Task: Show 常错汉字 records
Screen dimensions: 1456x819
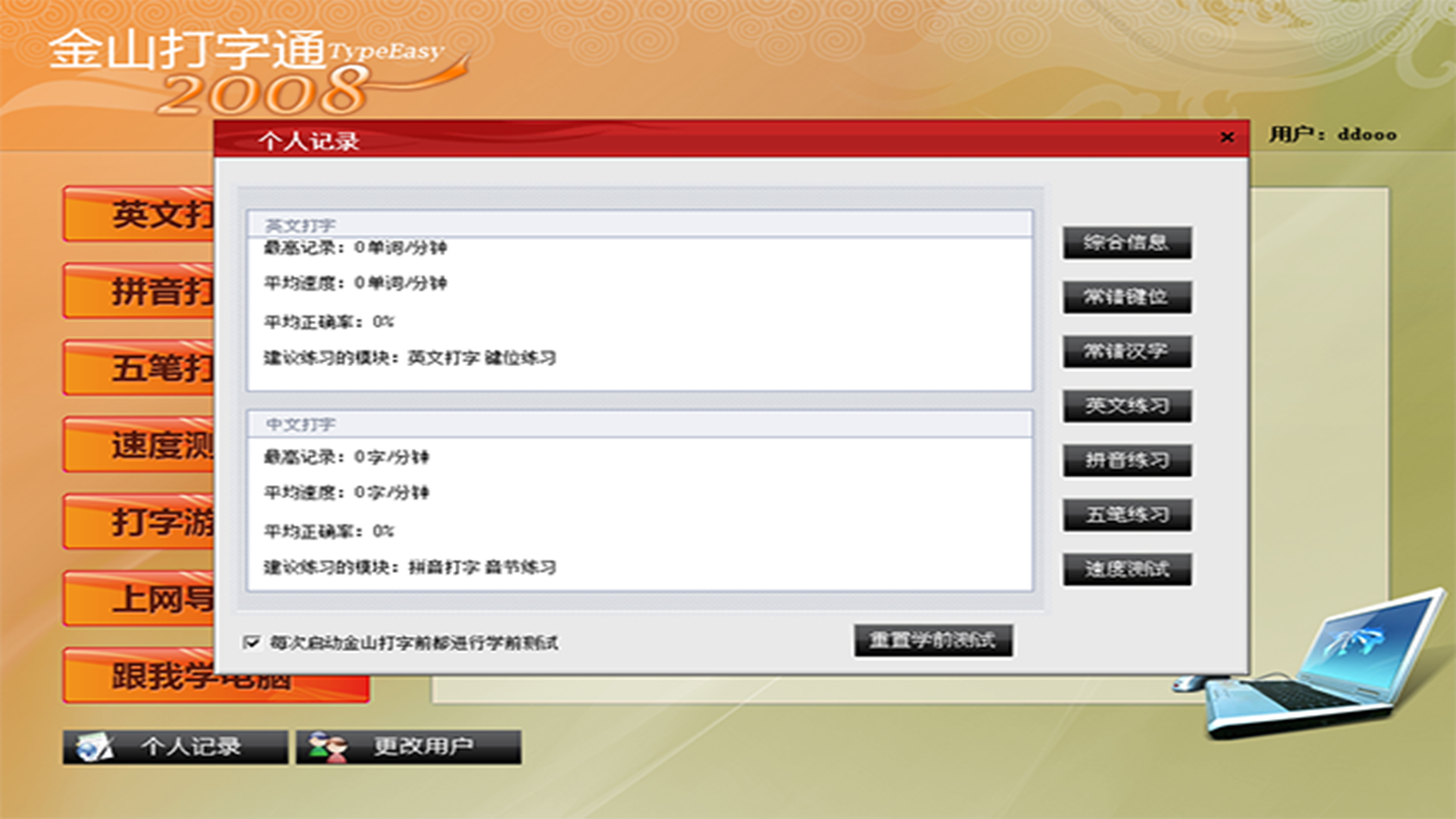Action: tap(1126, 352)
